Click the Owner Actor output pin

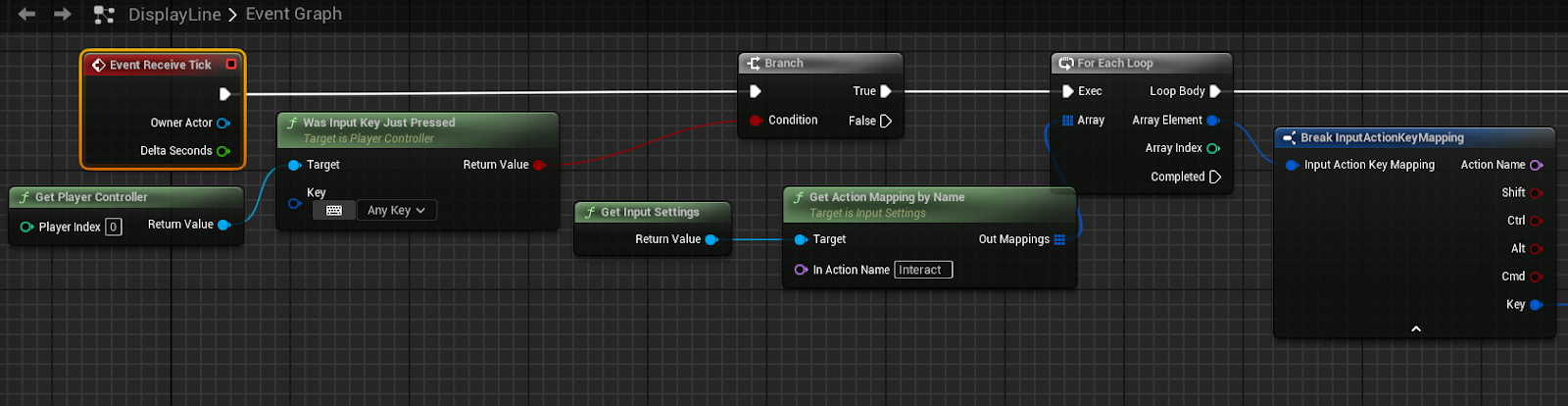[222, 123]
